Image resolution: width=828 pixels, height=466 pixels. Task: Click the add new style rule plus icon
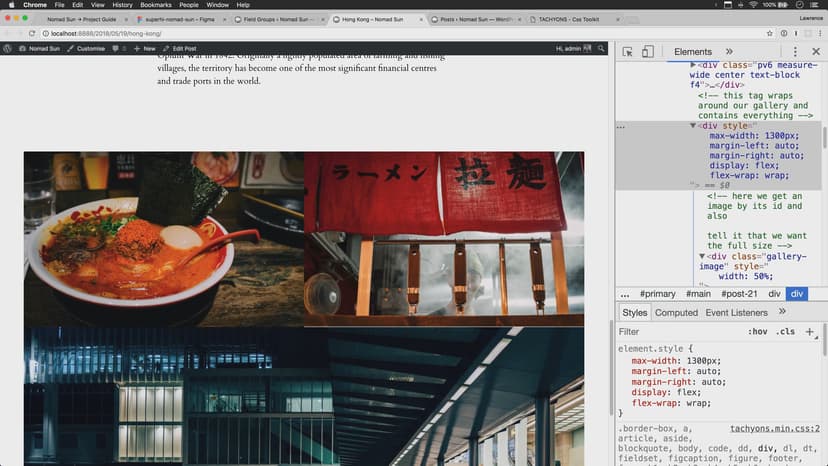click(x=810, y=332)
